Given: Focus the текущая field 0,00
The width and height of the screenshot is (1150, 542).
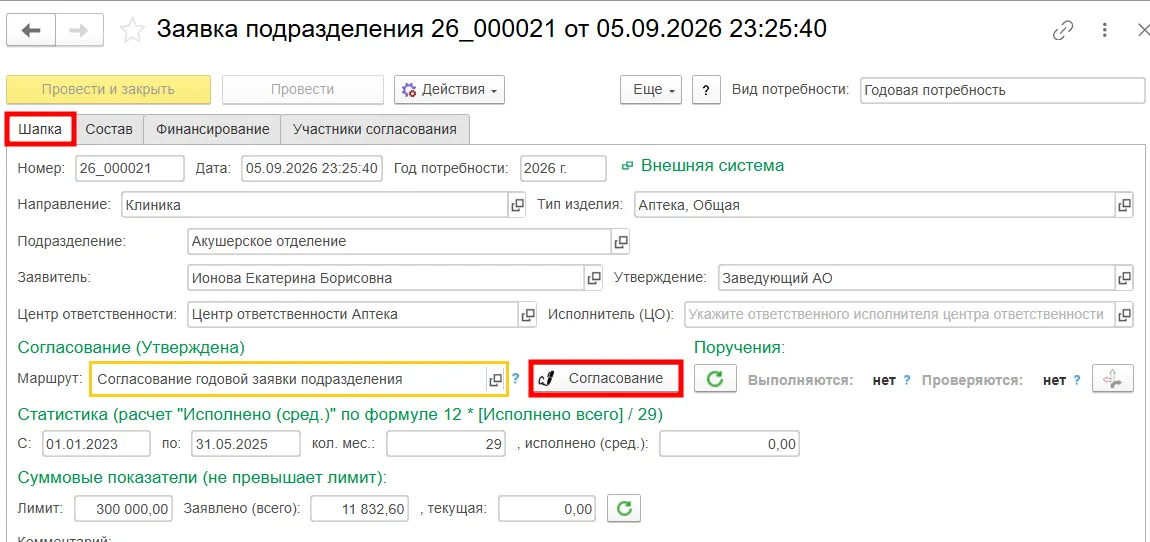Looking at the screenshot, I should click(547, 508).
